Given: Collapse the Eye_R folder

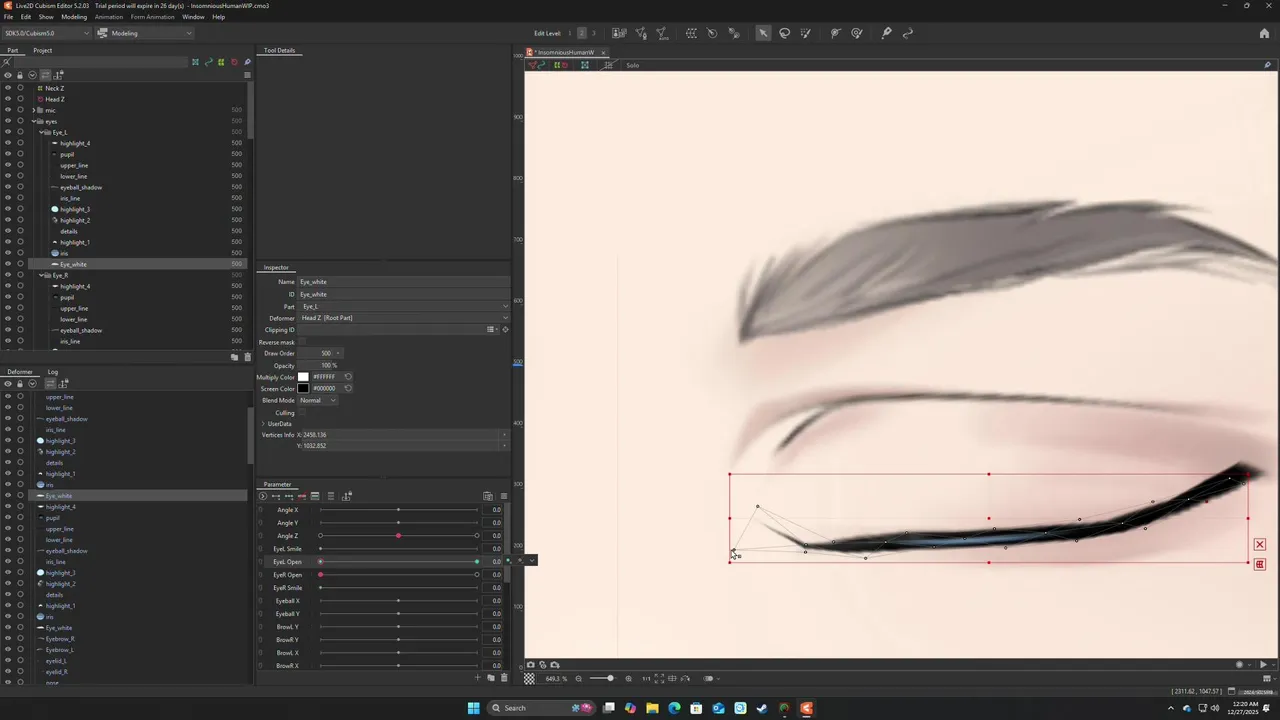Looking at the screenshot, I should click(x=41, y=275).
